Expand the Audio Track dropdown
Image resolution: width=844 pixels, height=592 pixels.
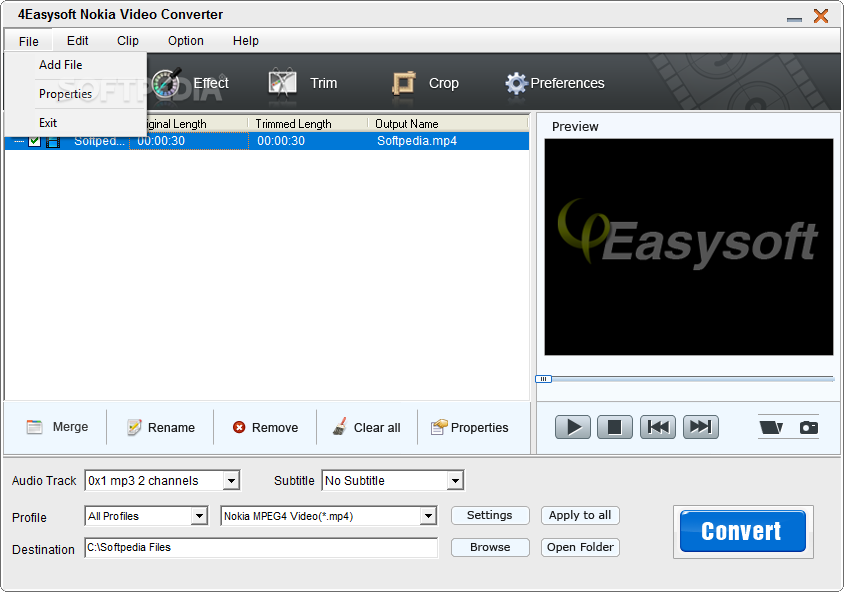pos(231,481)
